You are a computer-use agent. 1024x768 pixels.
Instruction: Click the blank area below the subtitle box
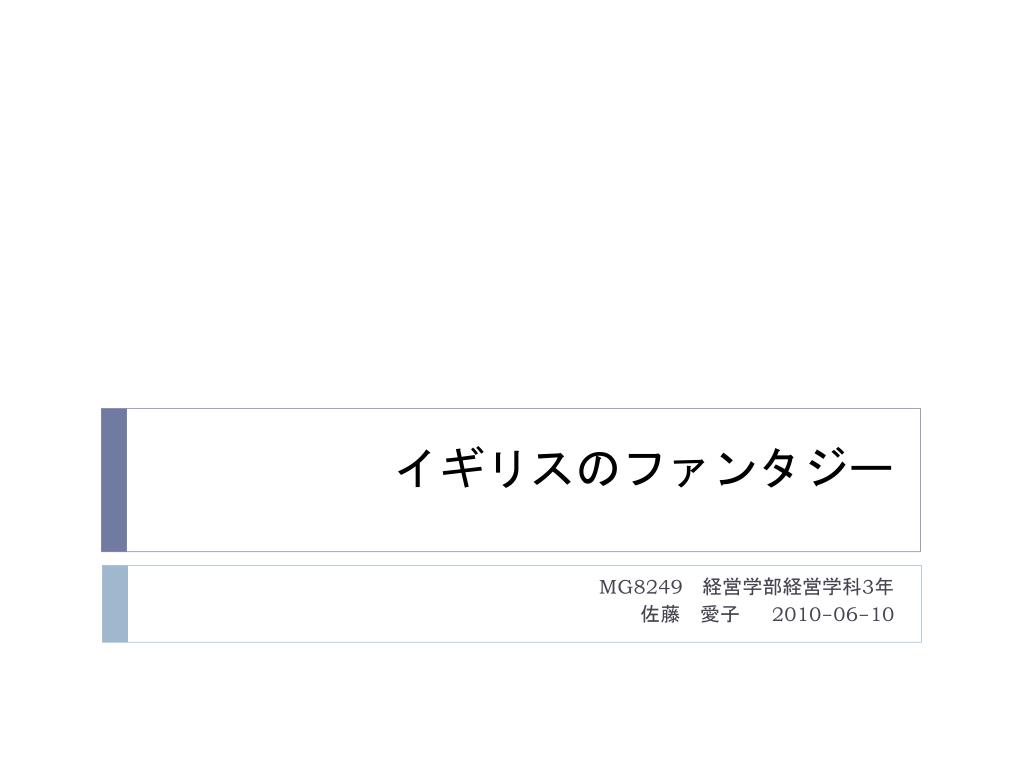coord(512,705)
